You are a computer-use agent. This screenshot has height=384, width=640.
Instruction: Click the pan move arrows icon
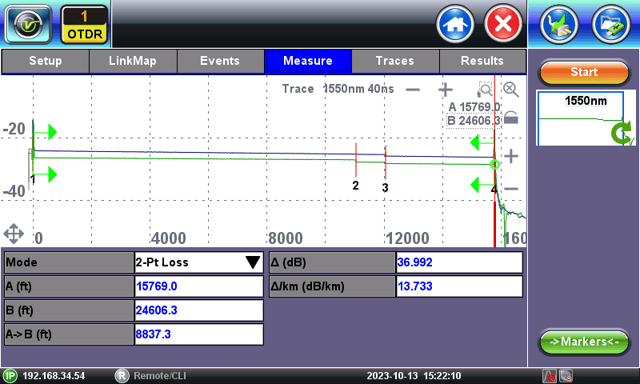(x=13, y=234)
